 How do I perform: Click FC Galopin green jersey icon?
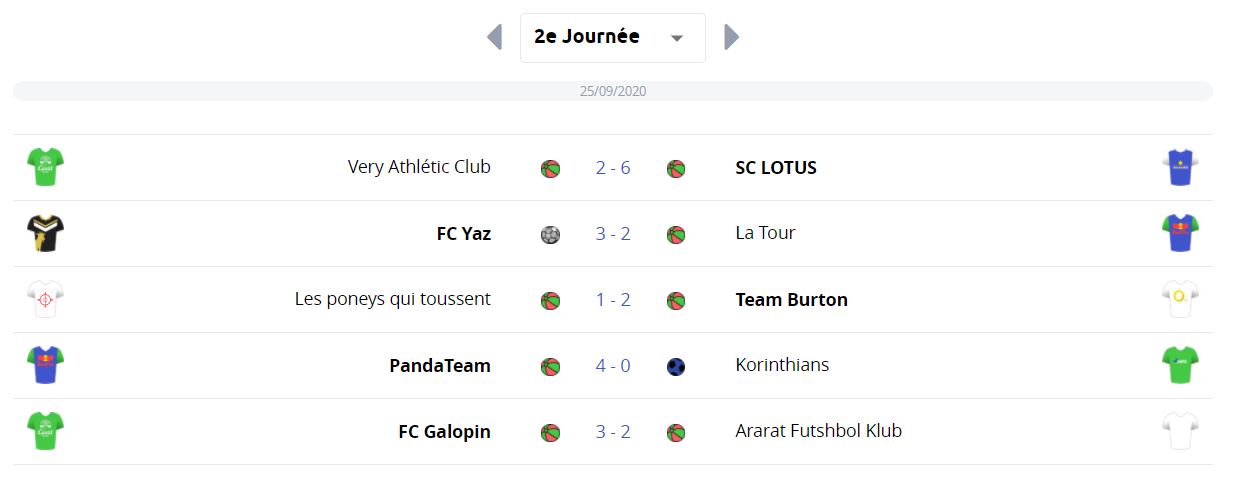tap(45, 431)
